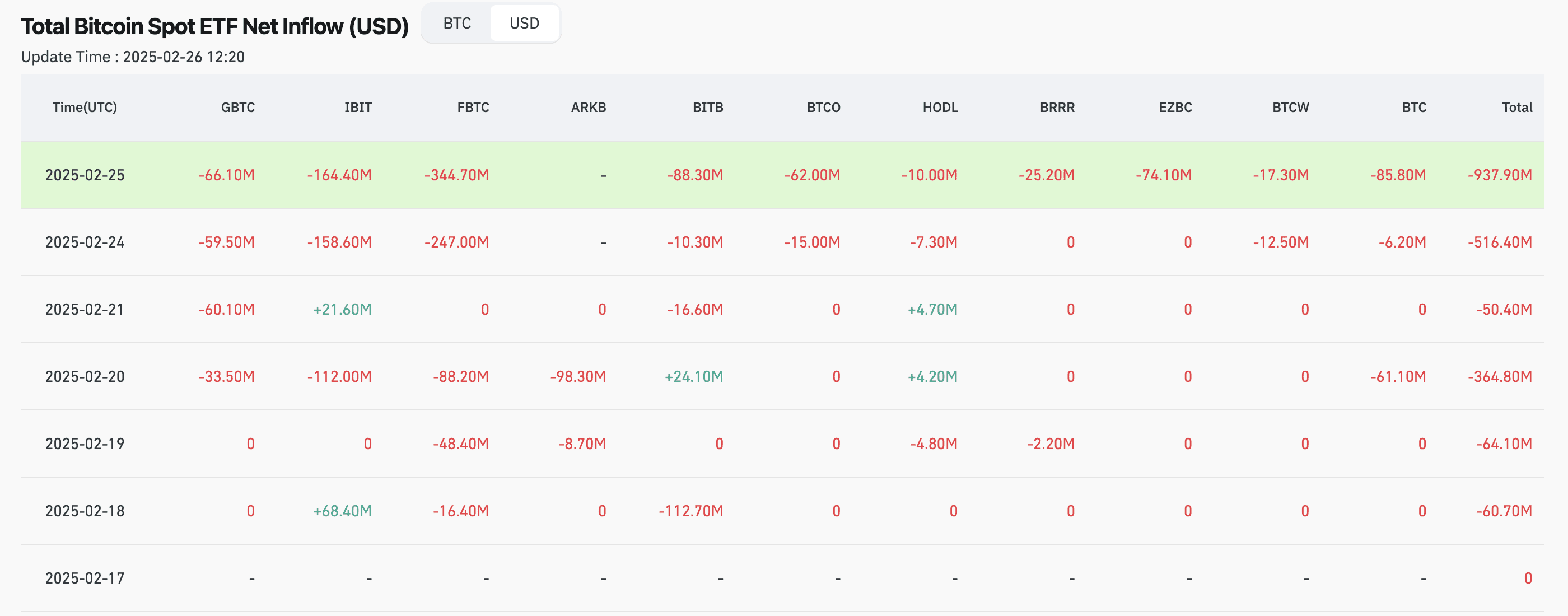Click the -364.80M total value
The height and width of the screenshot is (616, 1568).
1500,377
